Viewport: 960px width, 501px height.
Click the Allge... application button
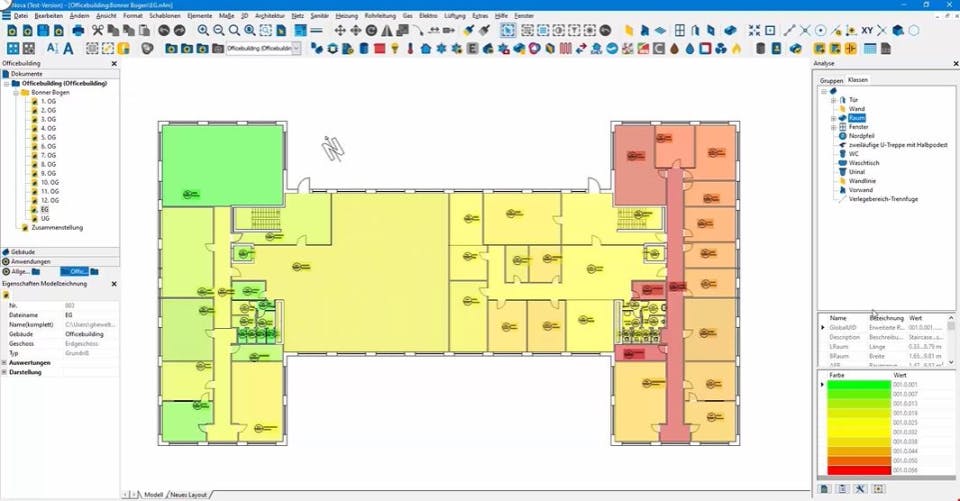coord(21,271)
